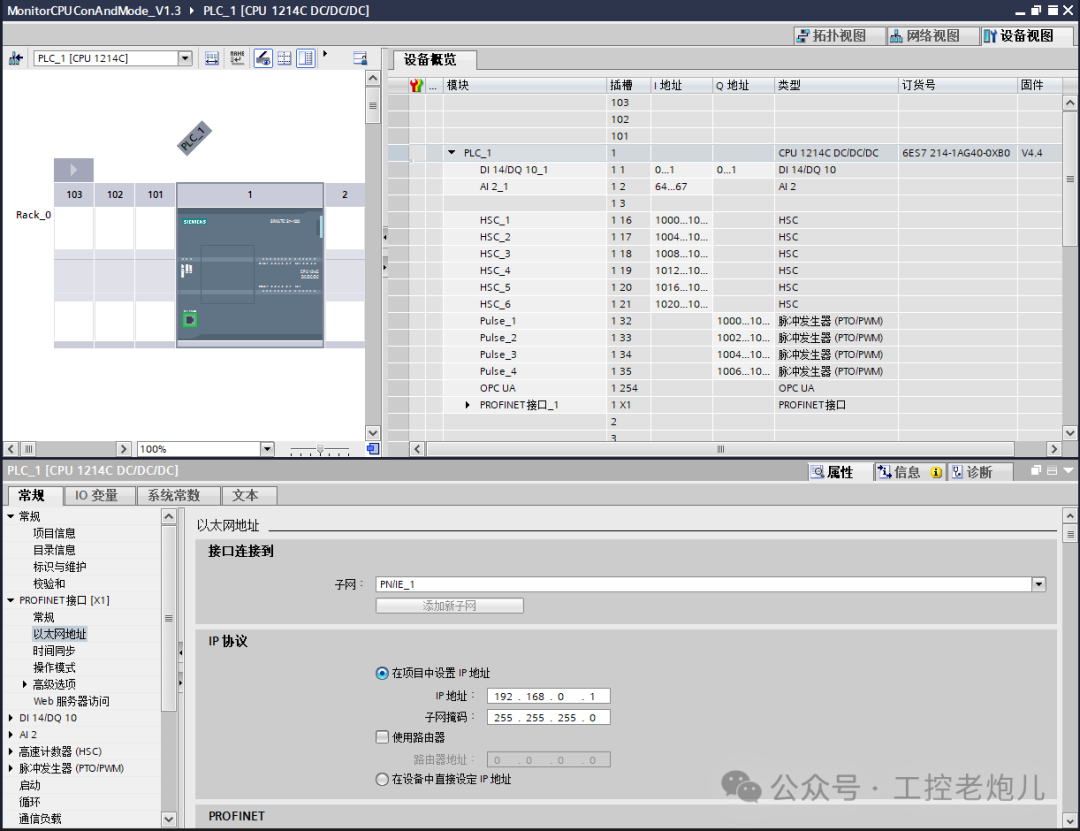Select the HSC_1 row in the device overview

point(725,220)
